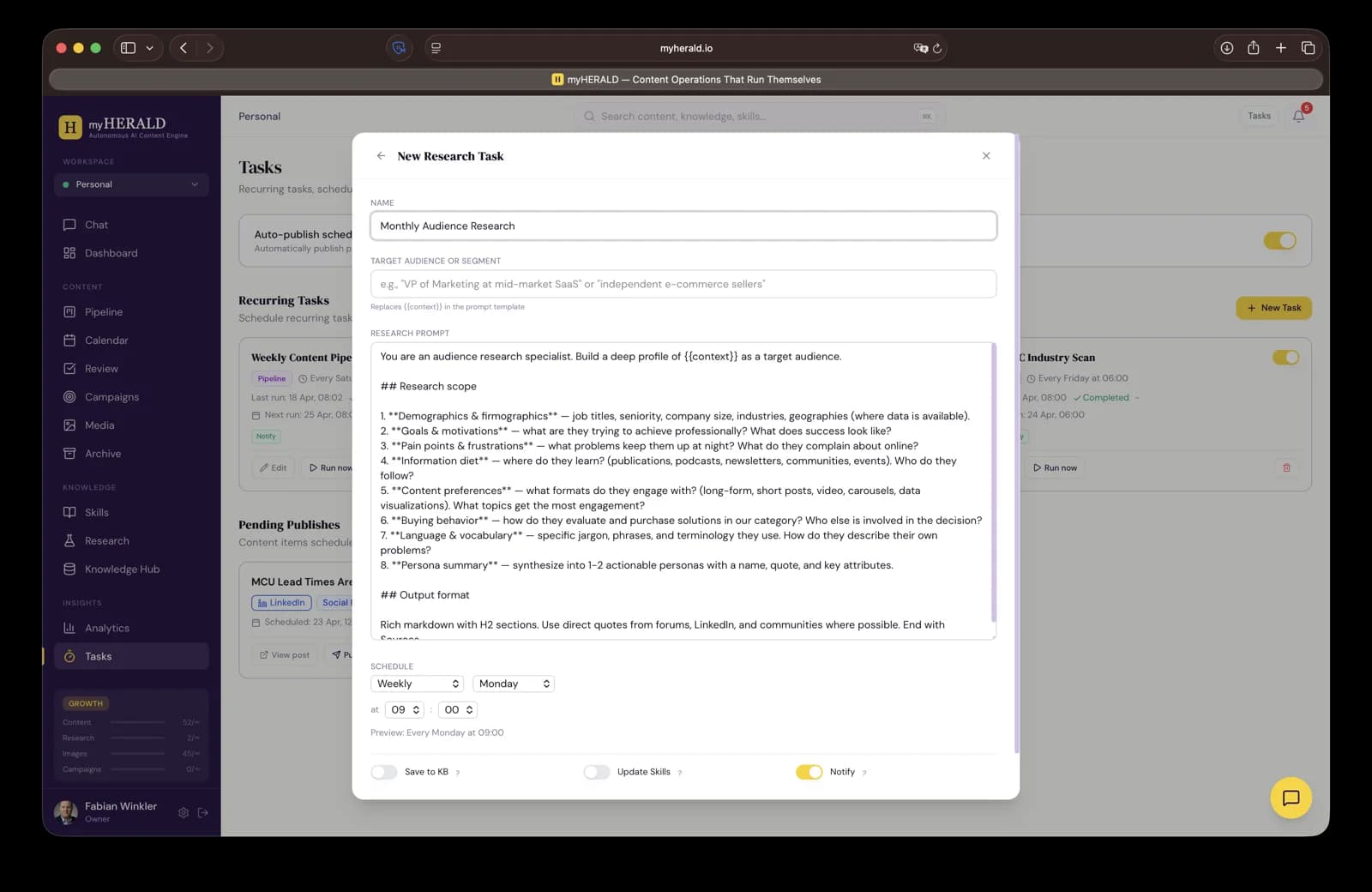Open the Weekly schedule frequency dropdown

(418, 684)
